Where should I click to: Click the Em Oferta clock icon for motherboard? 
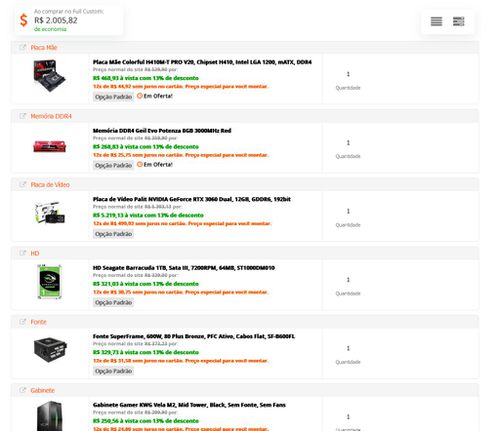(x=140, y=96)
